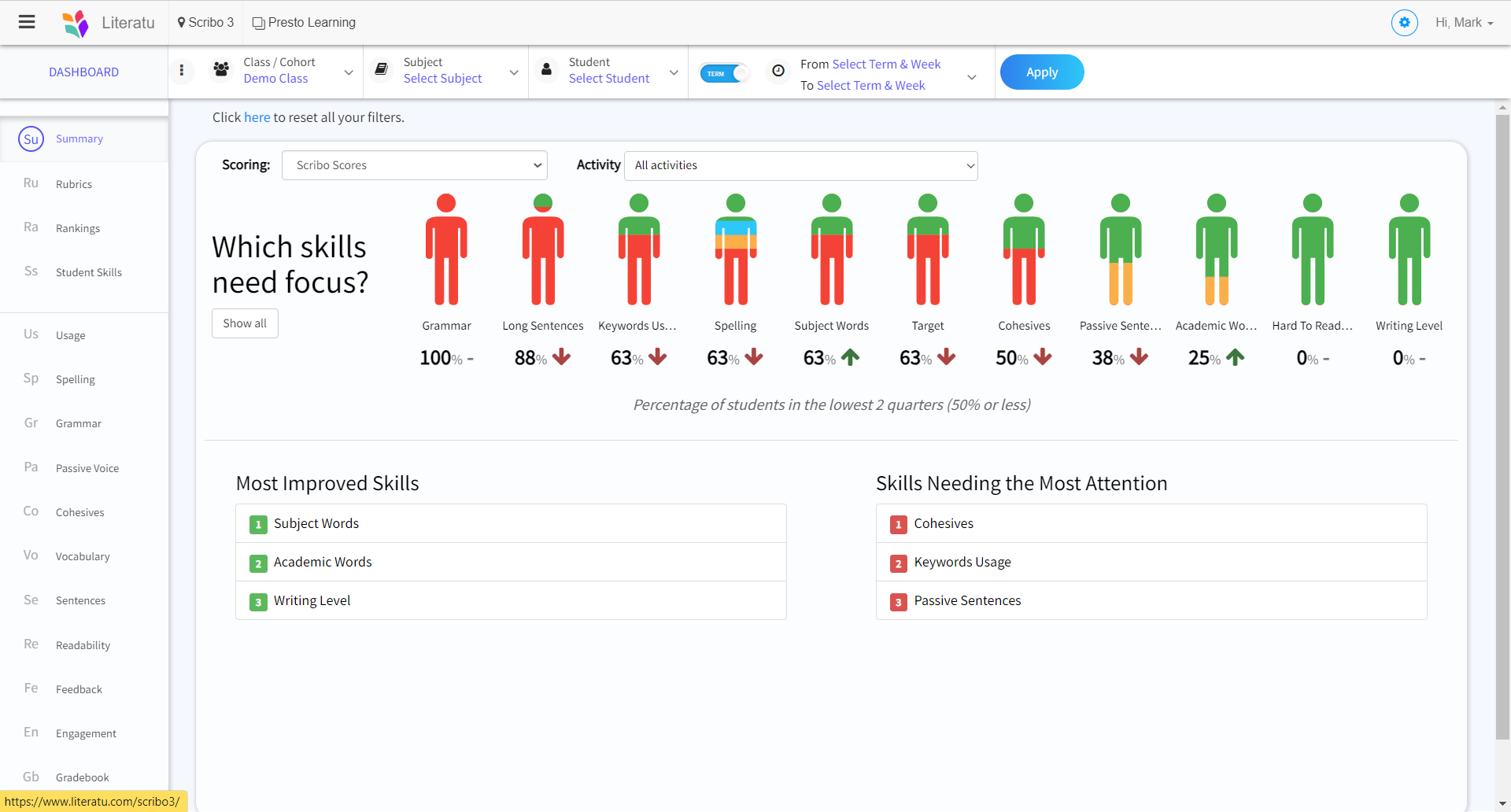Click the Academic Words figure icon

1216,249
